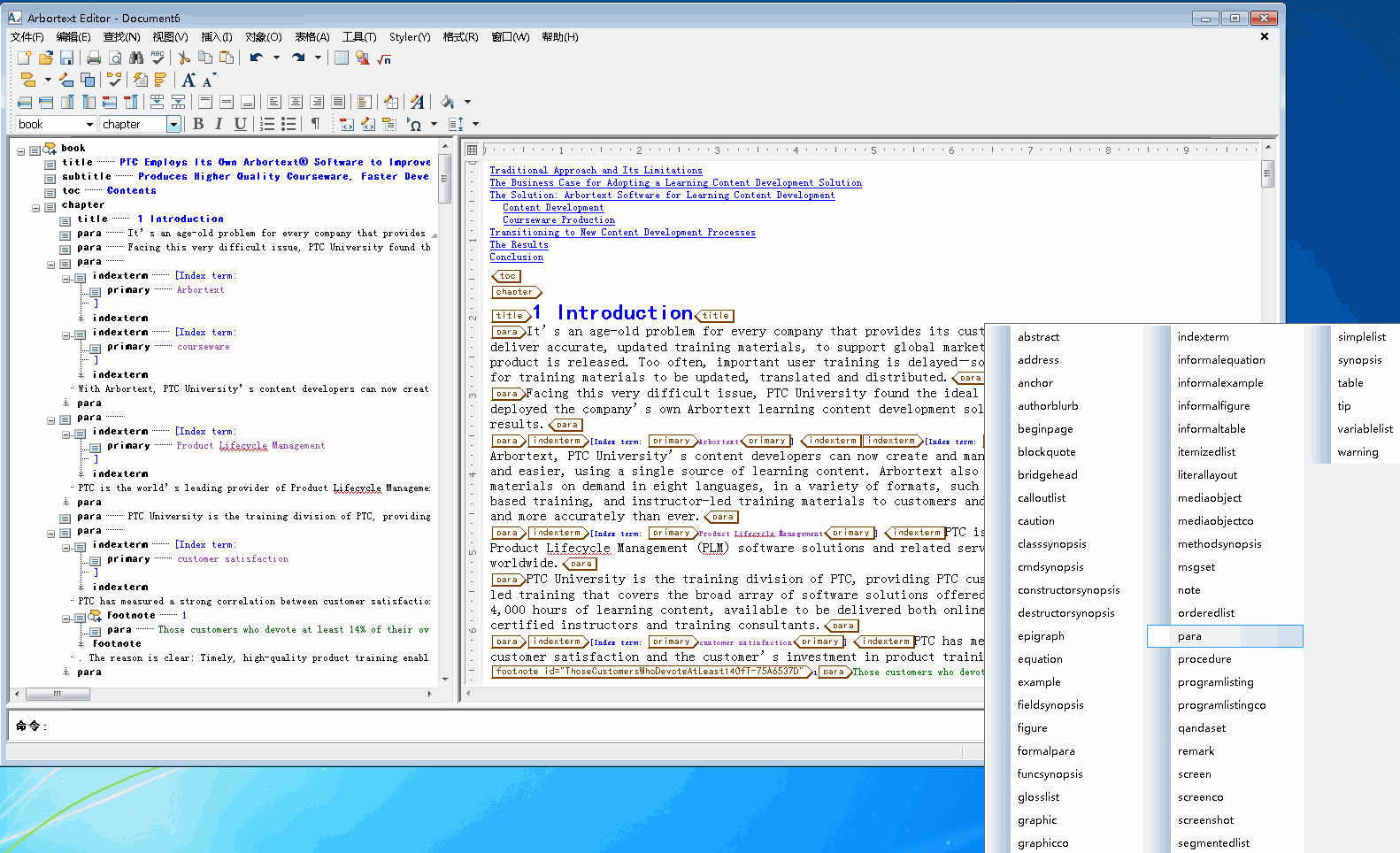Insert a table using table icon

tap(342, 58)
